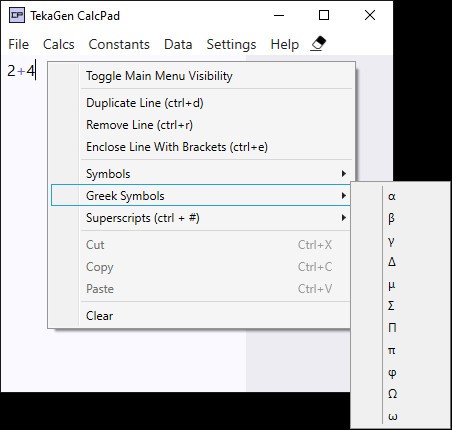The height and width of the screenshot is (430, 452).
Task: Click the CalcPad app icon in title bar
Action: pos(17,15)
